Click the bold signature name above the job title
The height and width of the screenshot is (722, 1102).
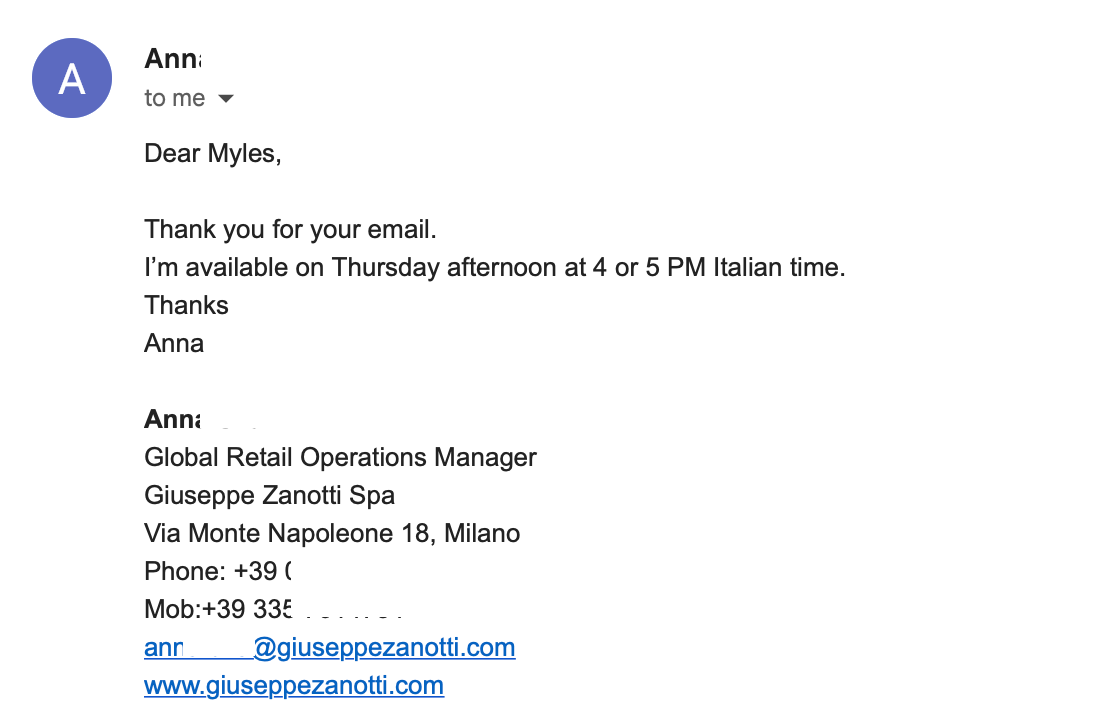click(x=173, y=419)
